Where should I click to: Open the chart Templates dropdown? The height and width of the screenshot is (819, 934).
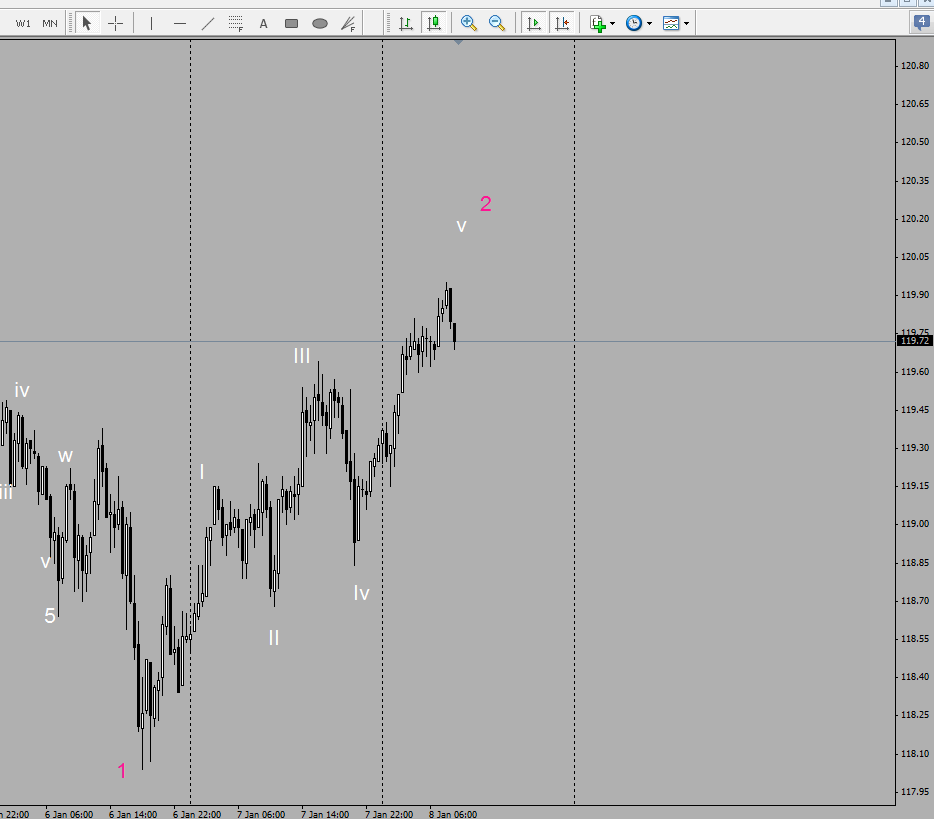tap(672, 23)
